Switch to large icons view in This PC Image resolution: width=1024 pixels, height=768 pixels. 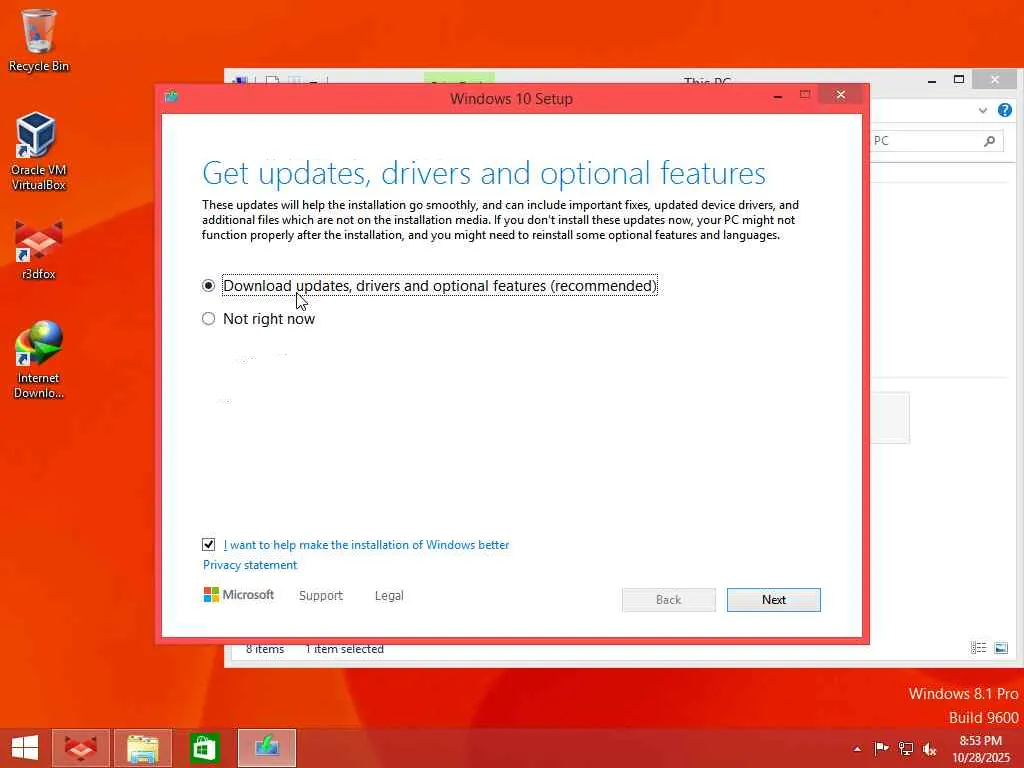tap(1001, 648)
